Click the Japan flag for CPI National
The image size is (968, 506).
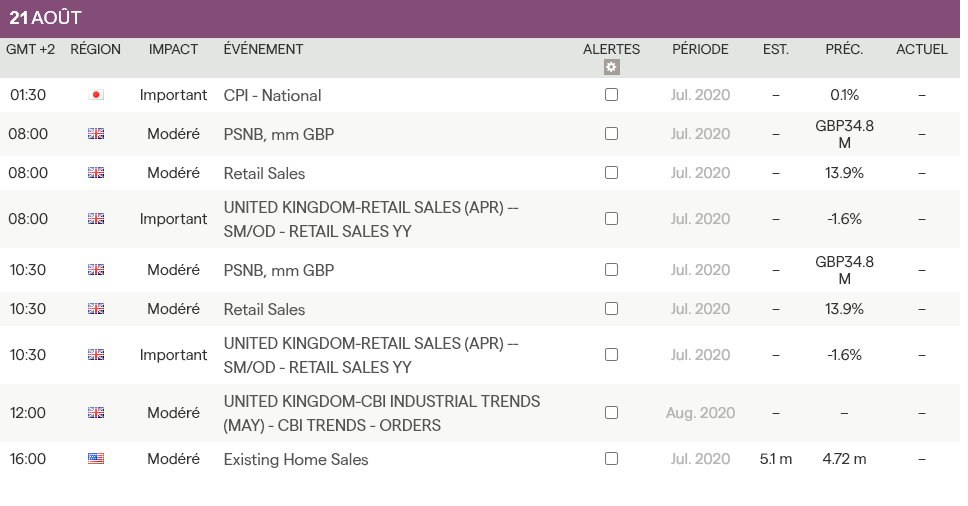(96, 95)
